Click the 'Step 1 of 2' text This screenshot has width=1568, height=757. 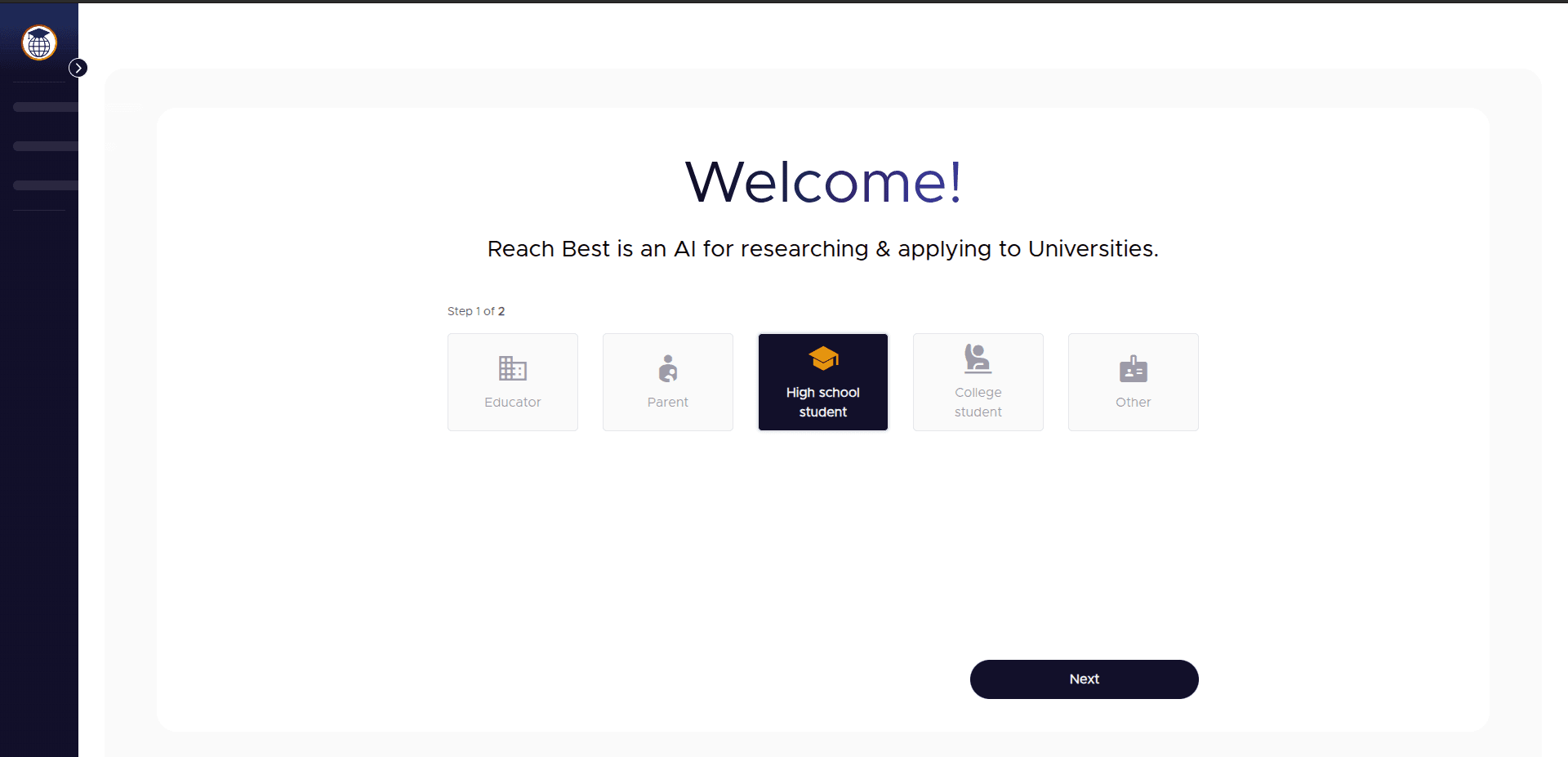[x=476, y=311]
